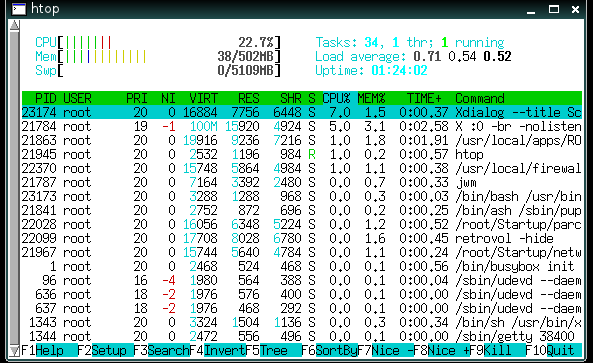Click F7 Nice - to lower niceness
The height and width of the screenshot is (363, 593).
click(385, 350)
